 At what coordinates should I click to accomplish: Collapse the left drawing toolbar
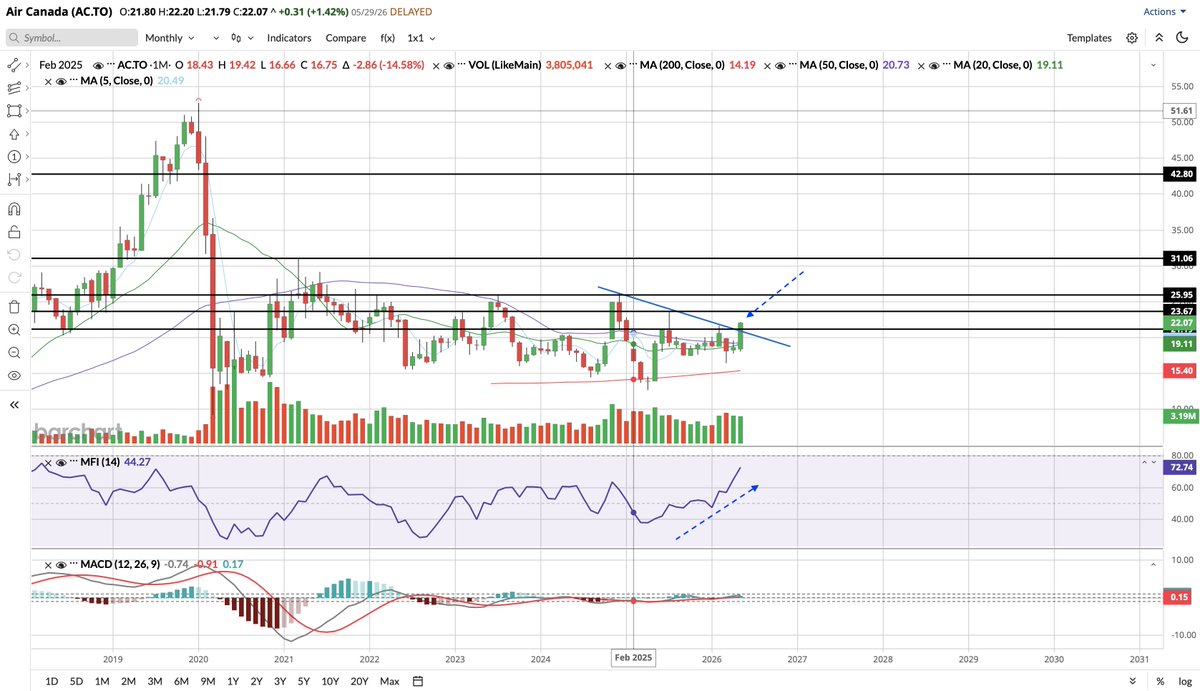click(x=14, y=405)
